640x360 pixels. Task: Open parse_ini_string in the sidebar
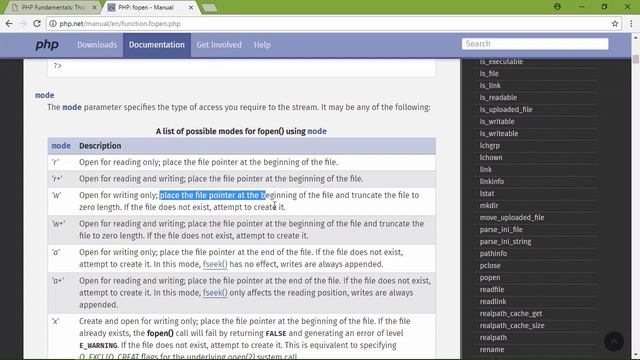pyautogui.click(x=505, y=242)
